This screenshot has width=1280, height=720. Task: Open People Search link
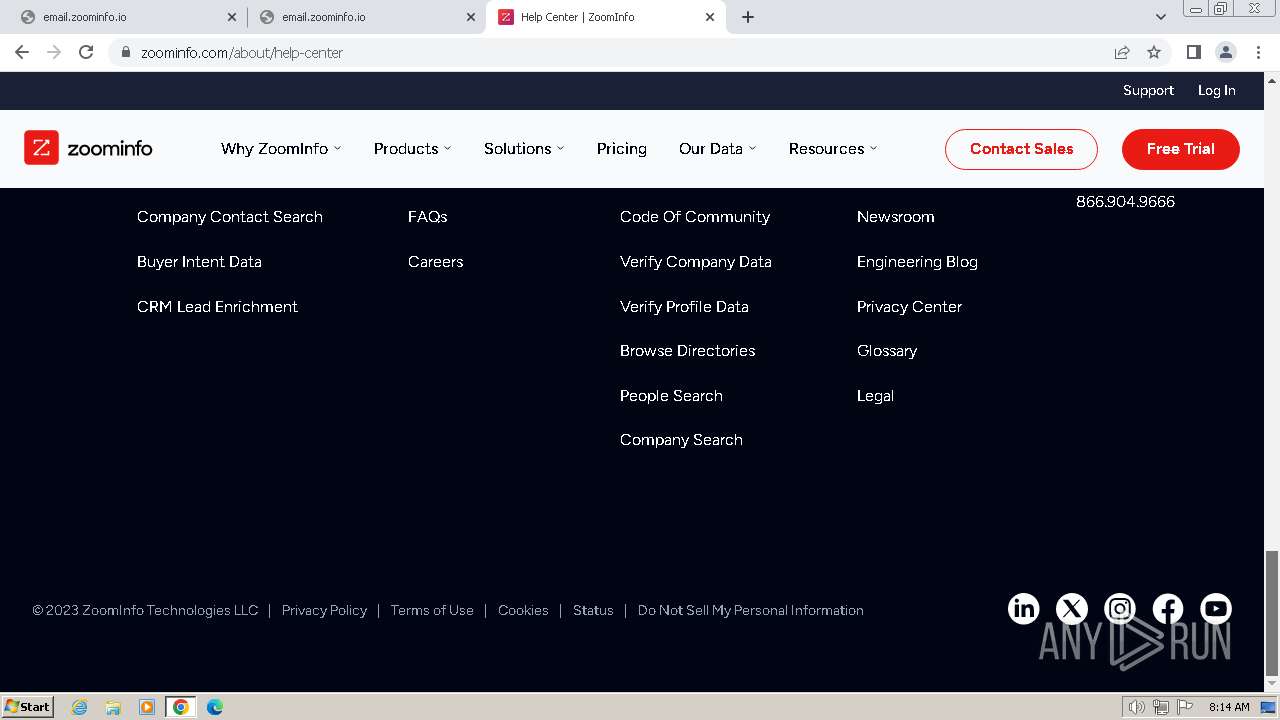pyautogui.click(x=671, y=396)
